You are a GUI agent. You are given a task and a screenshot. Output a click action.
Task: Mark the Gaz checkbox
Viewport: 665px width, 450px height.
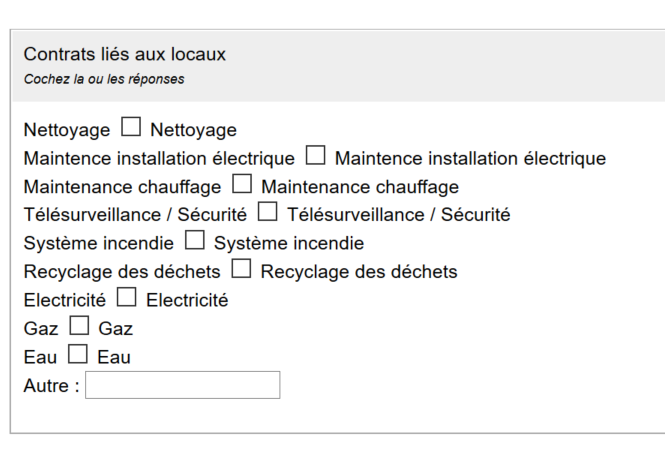coord(79,325)
